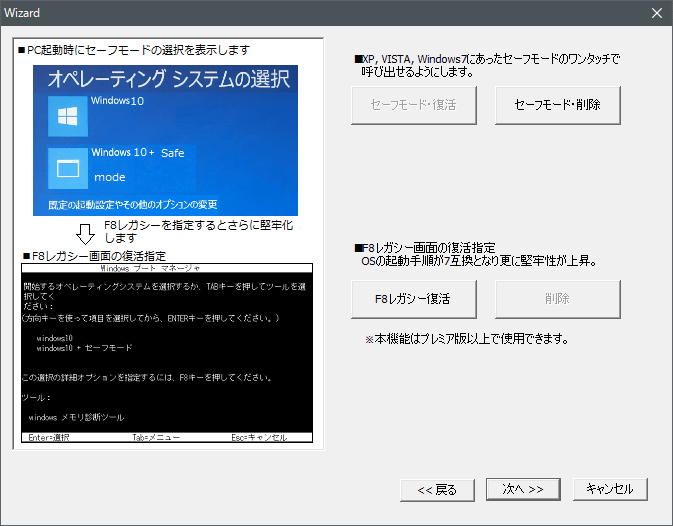673x526 pixels.
Task: Click the Enter=選択 footer text
Action: click(49, 437)
